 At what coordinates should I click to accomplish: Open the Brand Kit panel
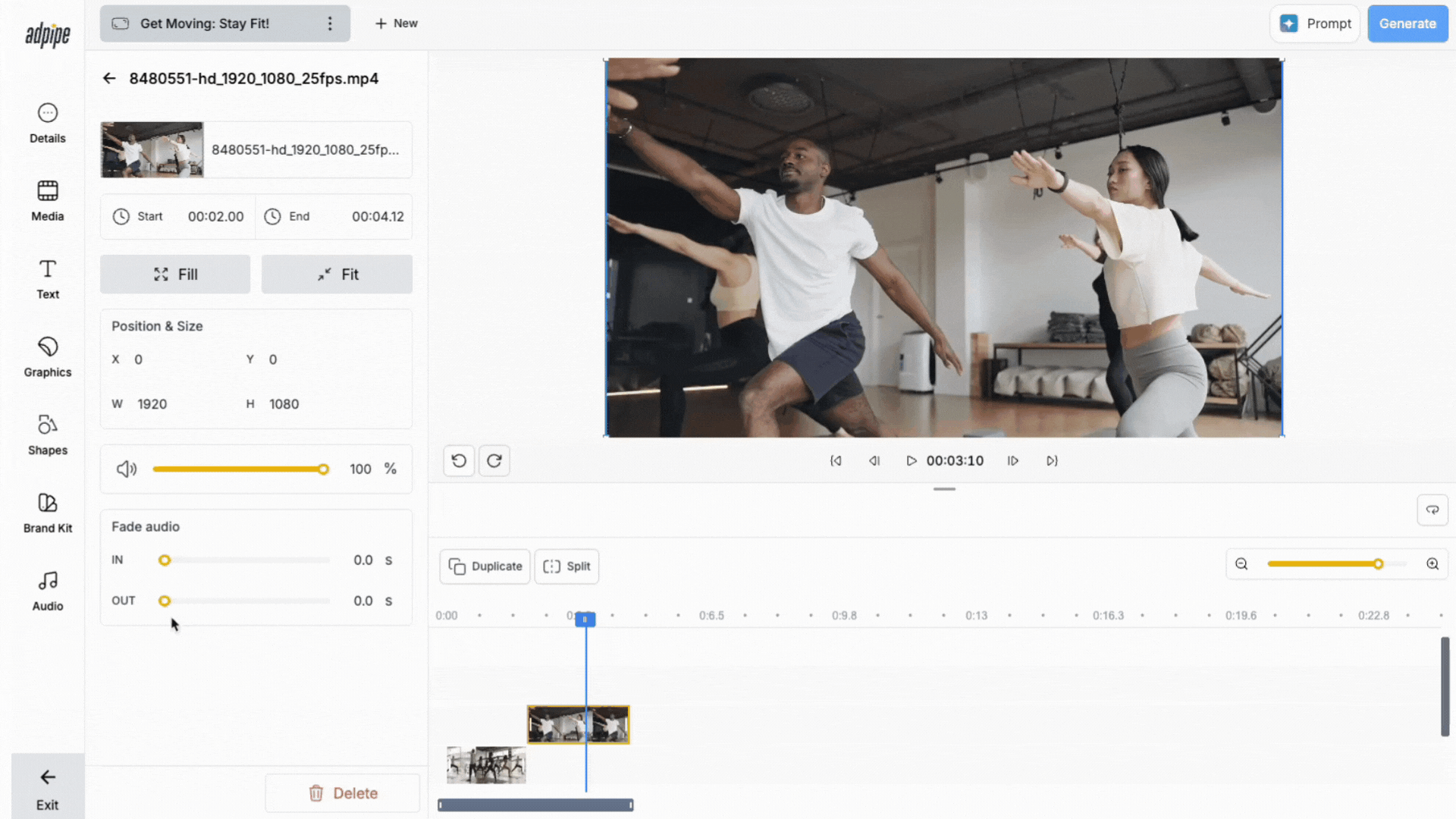click(x=47, y=513)
